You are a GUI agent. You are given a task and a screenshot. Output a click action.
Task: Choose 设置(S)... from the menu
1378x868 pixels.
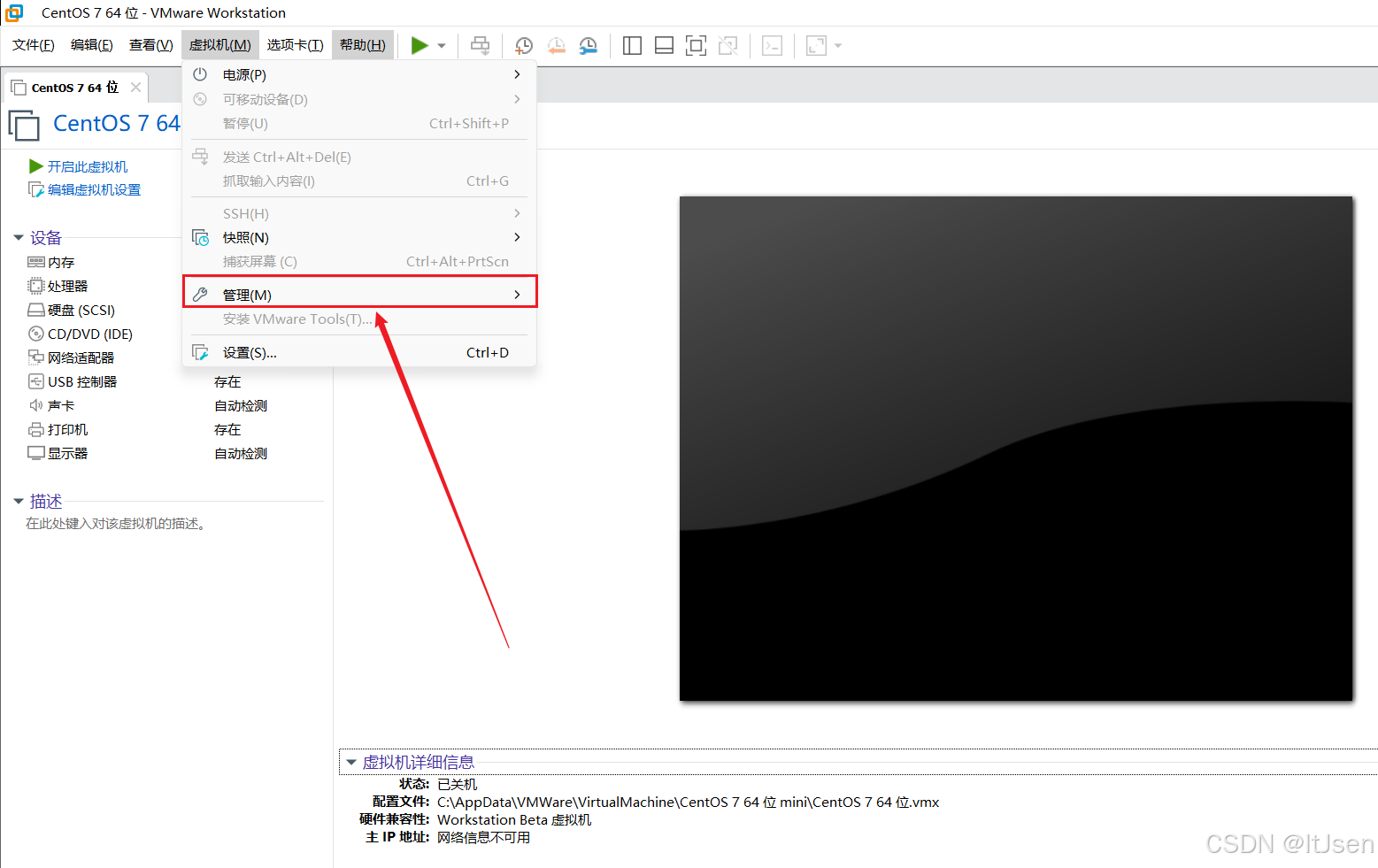point(359,352)
